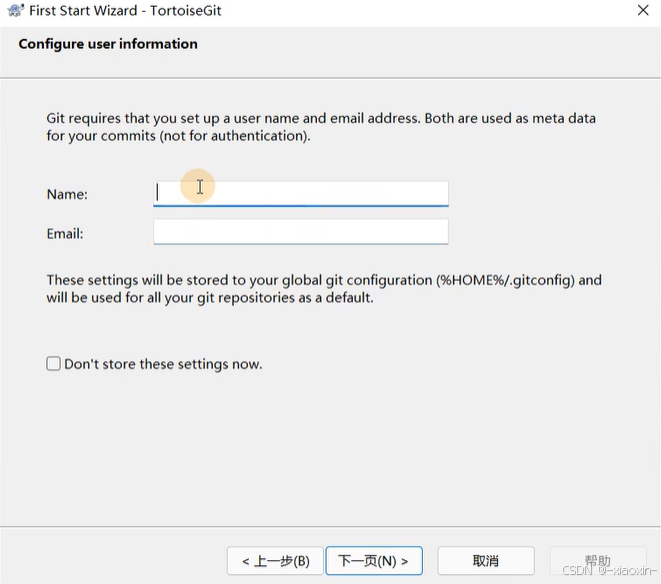Close the First Start Wizard window
Screen dimensions: 661x584
pyautogui.click(x=643, y=10)
